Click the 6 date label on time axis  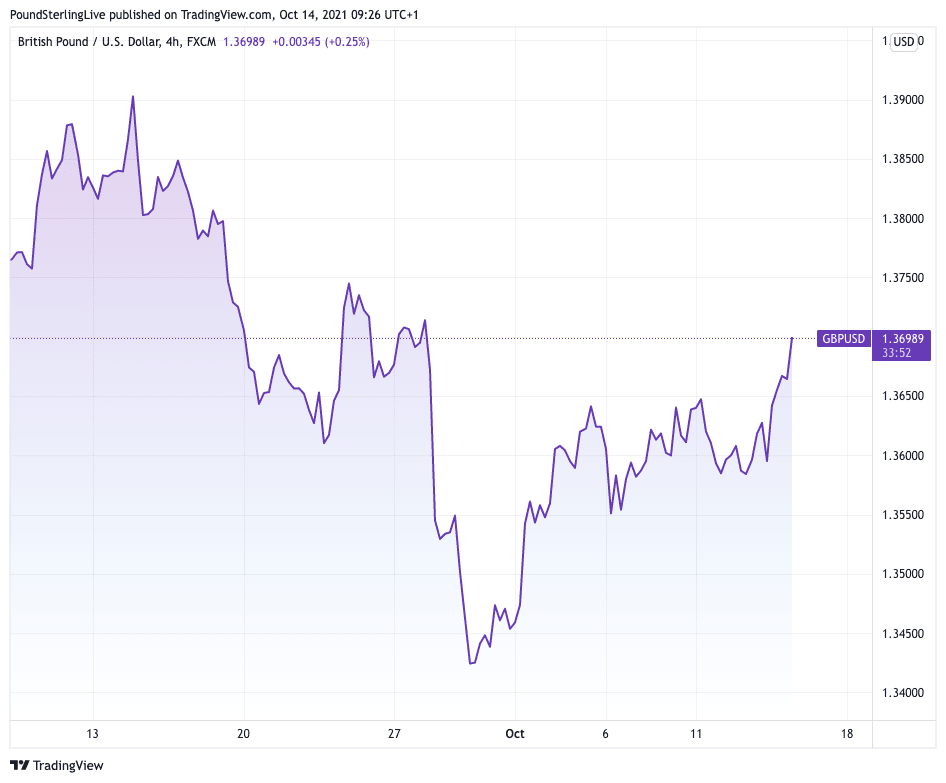[606, 734]
